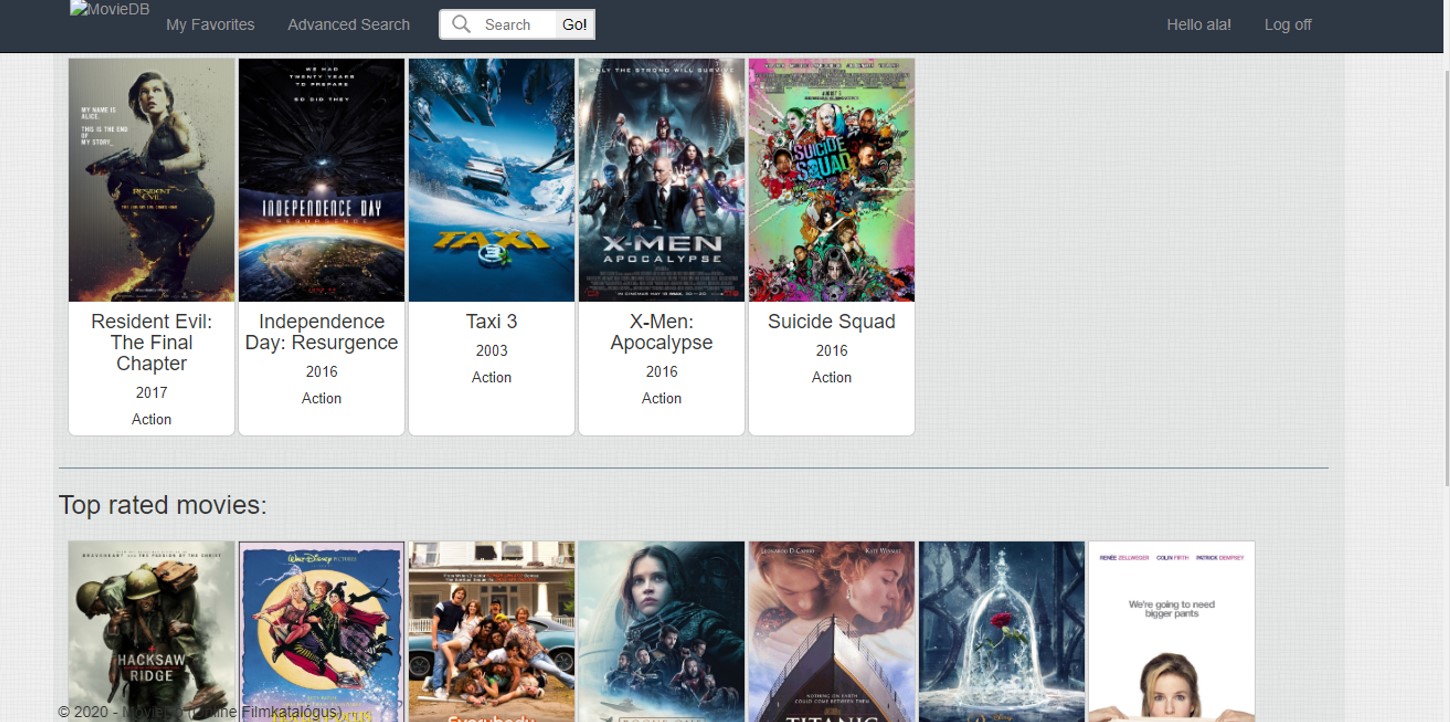Click title text Independence Day: Resurgence

pyautogui.click(x=322, y=332)
